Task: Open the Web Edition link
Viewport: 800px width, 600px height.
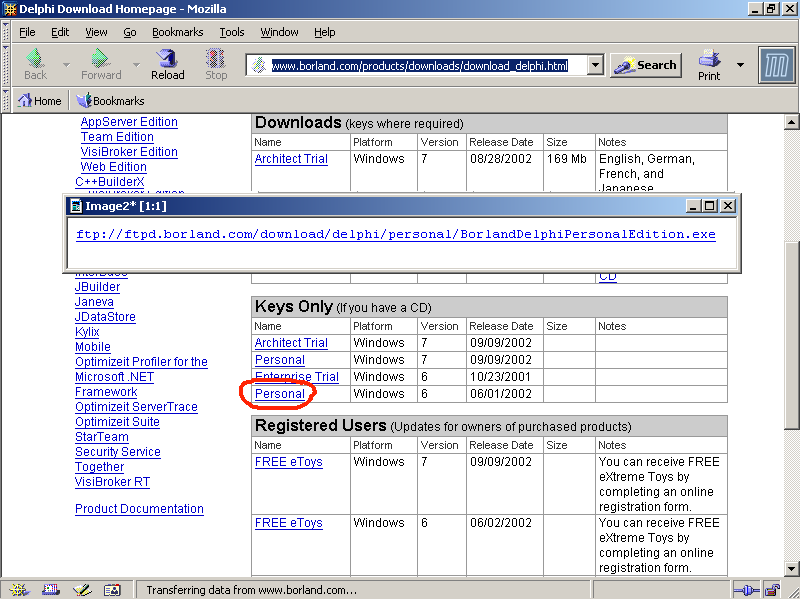Action: [x=113, y=167]
